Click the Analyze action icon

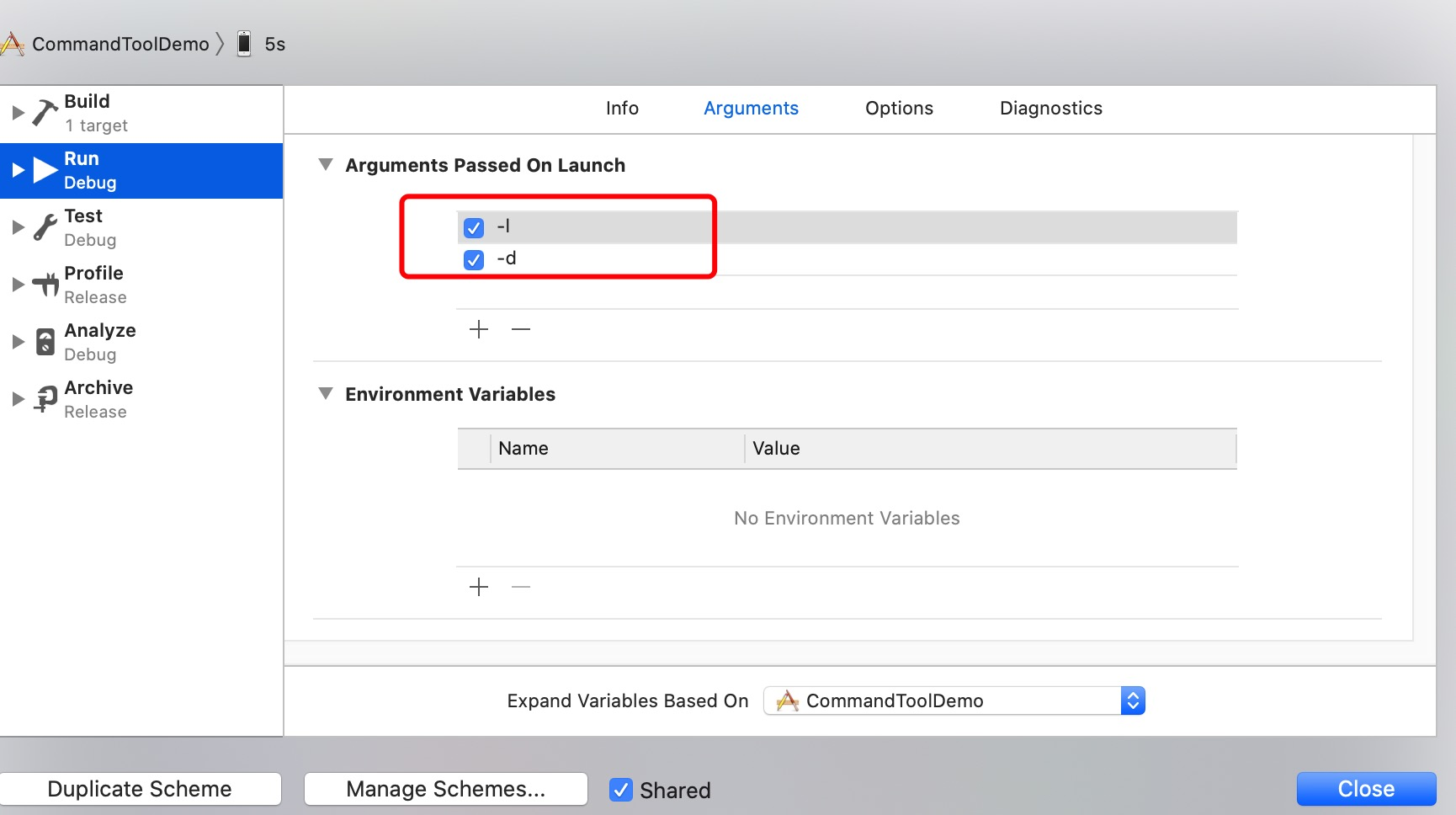click(45, 342)
